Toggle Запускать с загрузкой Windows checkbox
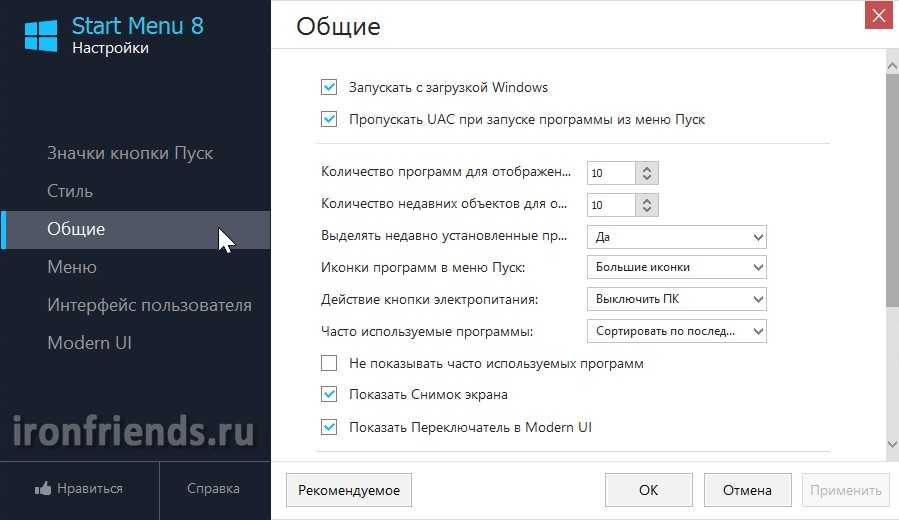This screenshot has height=520, width=899. (329, 87)
